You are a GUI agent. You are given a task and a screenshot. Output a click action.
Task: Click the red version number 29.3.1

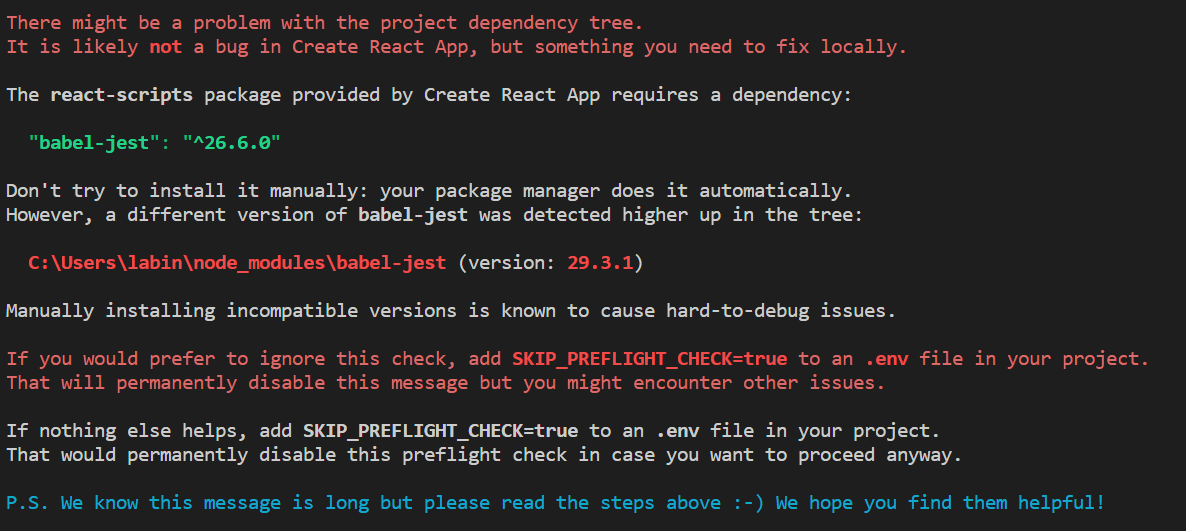click(x=600, y=262)
